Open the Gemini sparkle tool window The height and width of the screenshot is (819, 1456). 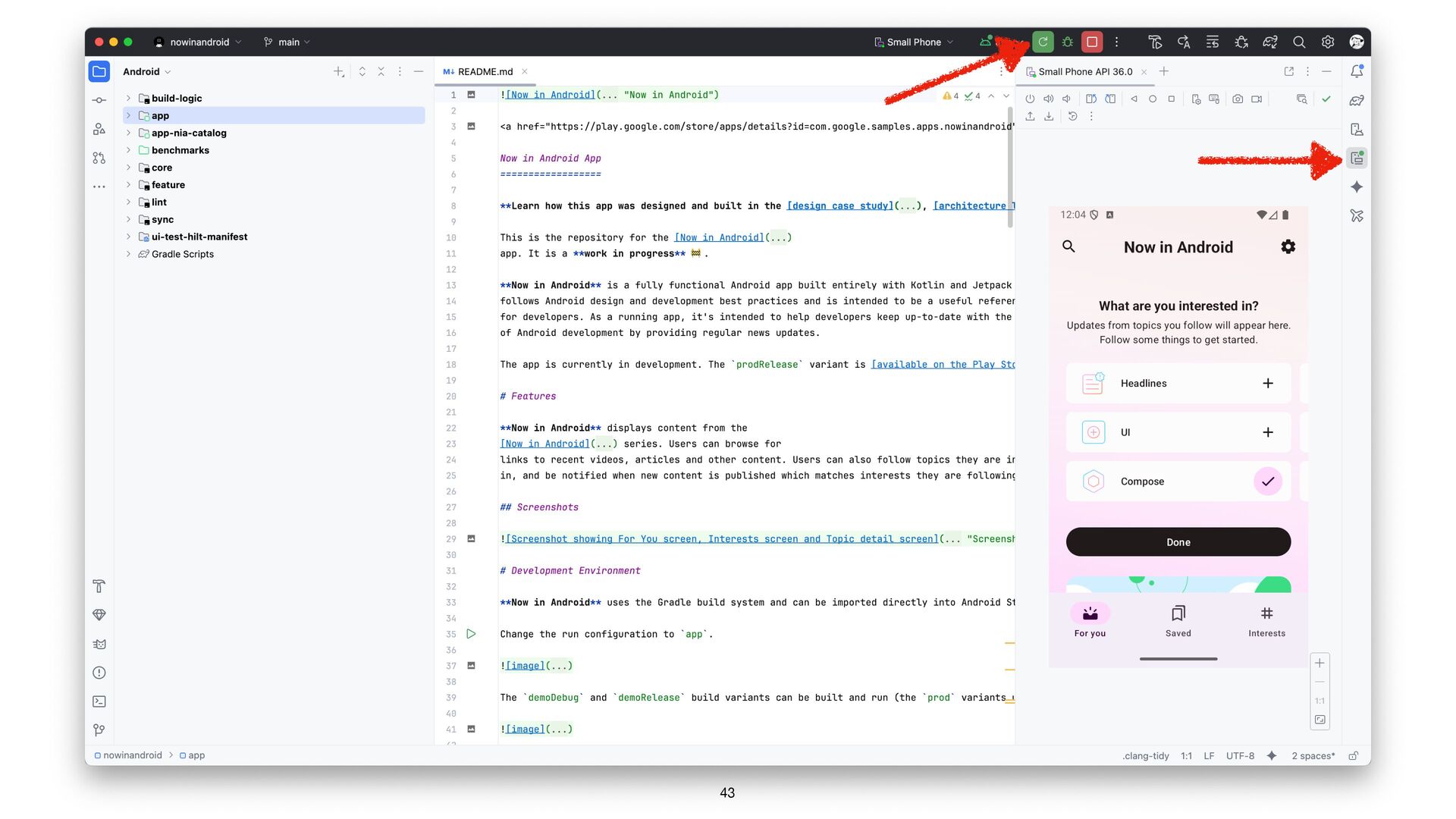click(x=1357, y=187)
